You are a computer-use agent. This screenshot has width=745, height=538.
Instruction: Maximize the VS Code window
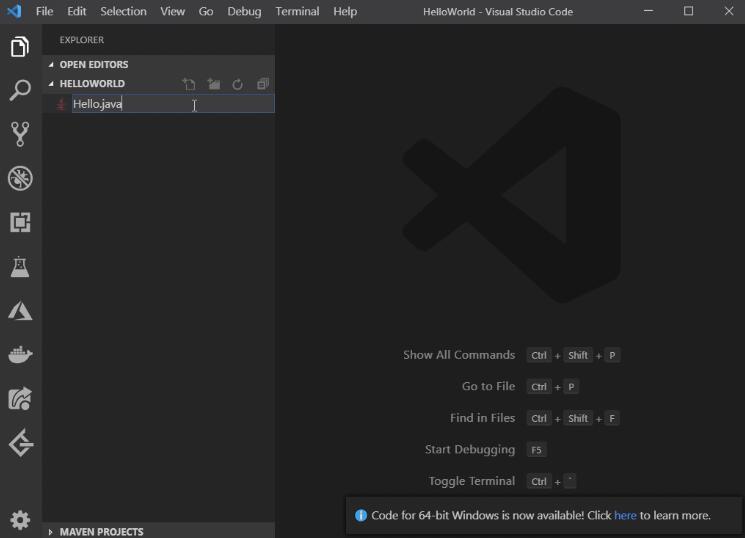pyautogui.click(x=688, y=11)
